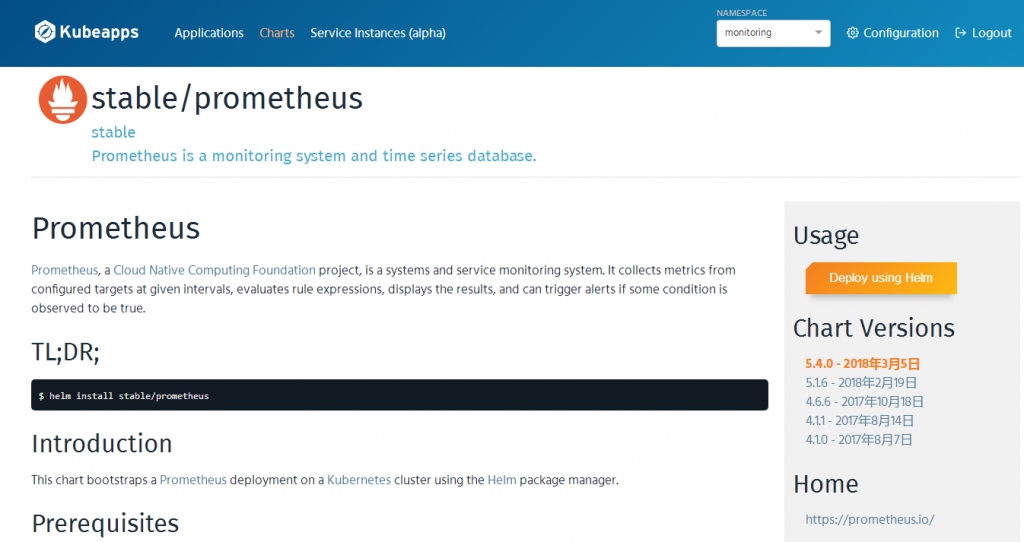Select chart version 4.6.6
This screenshot has width=1024, height=542.
(x=864, y=402)
